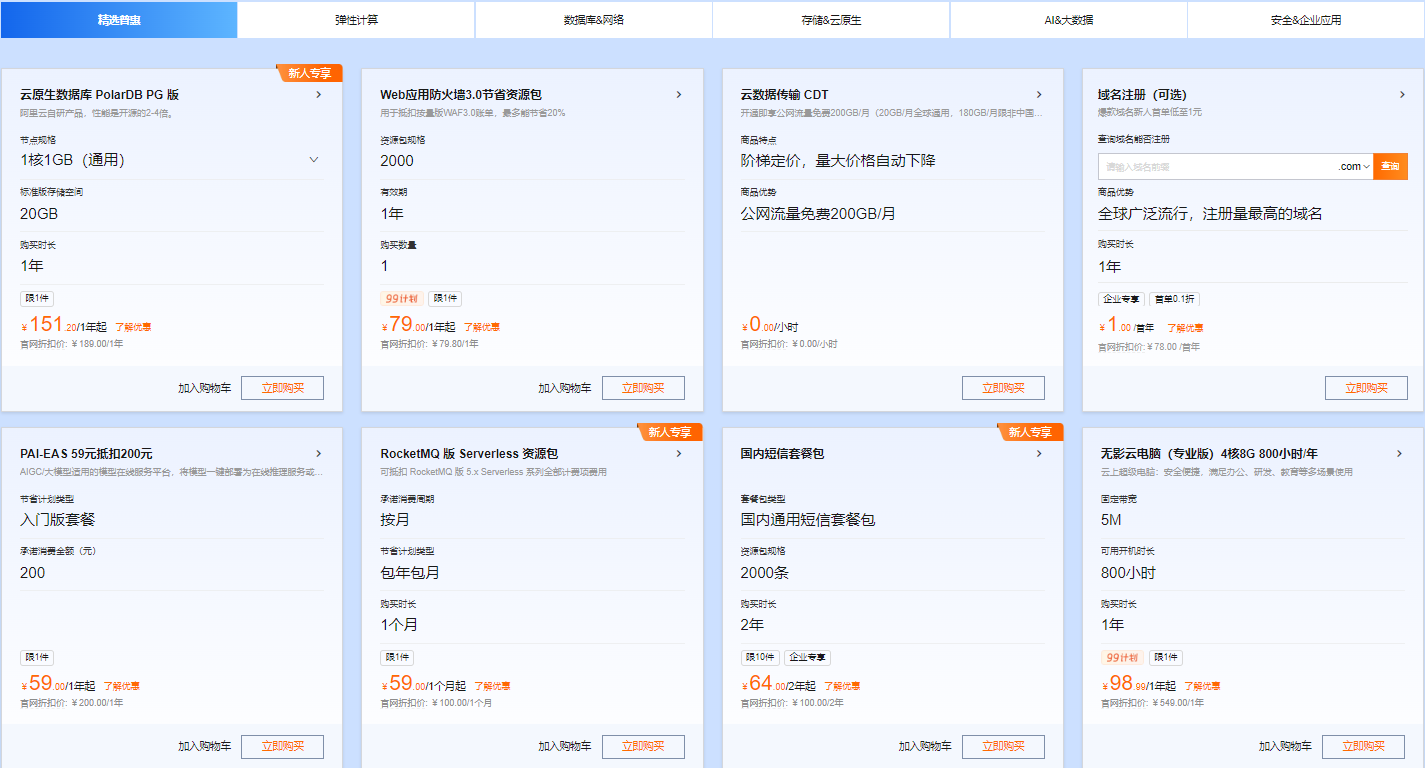Click the 入门版套餐 plan type value
1425x768 pixels.
58,520
